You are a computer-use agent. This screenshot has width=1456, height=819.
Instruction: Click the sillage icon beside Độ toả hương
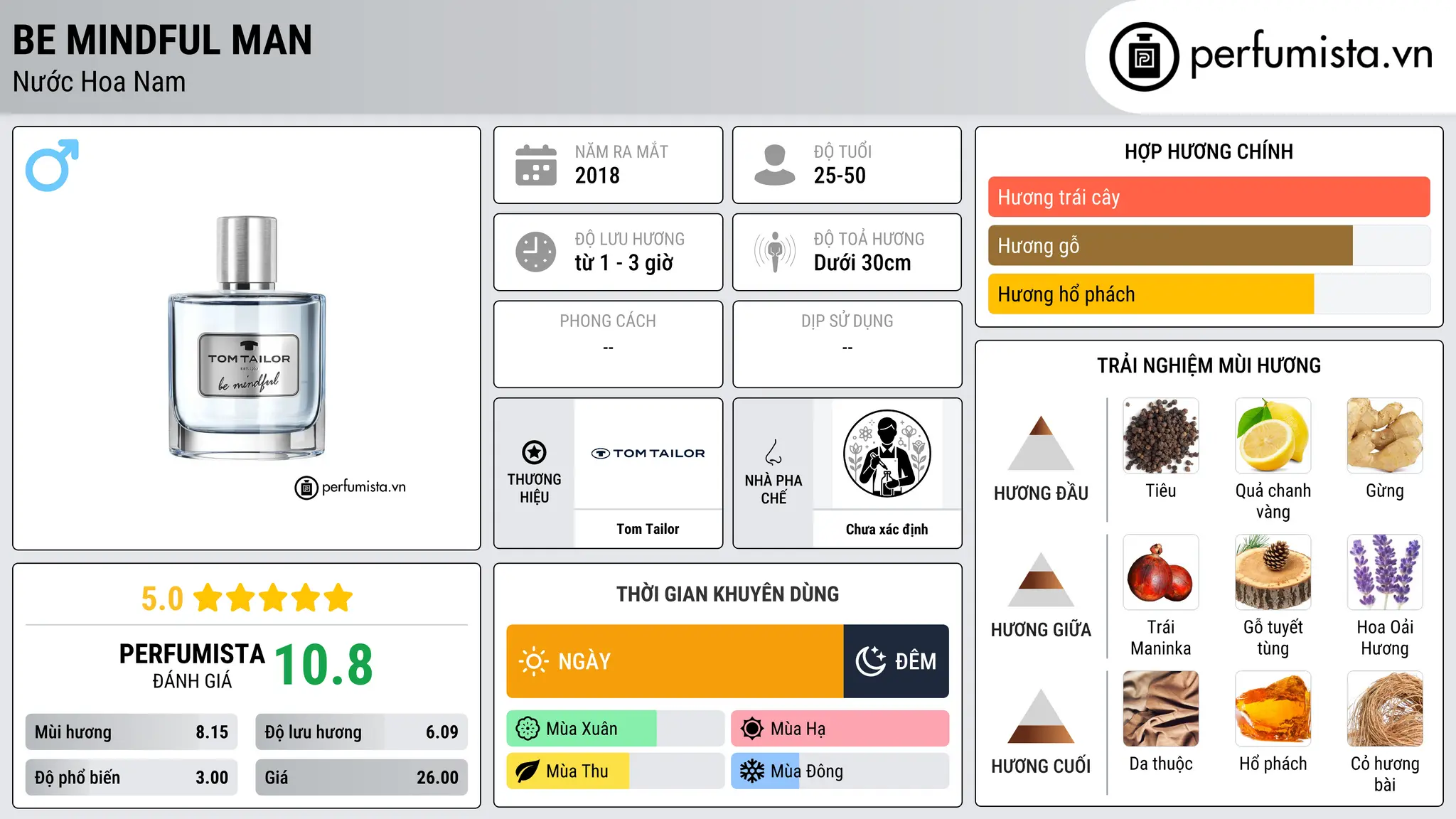click(x=775, y=252)
